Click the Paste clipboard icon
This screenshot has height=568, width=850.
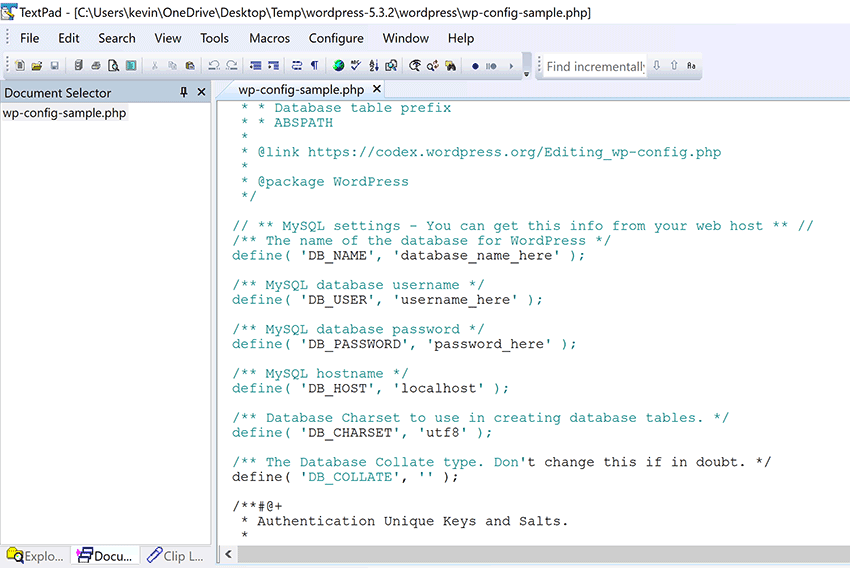(x=190, y=66)
